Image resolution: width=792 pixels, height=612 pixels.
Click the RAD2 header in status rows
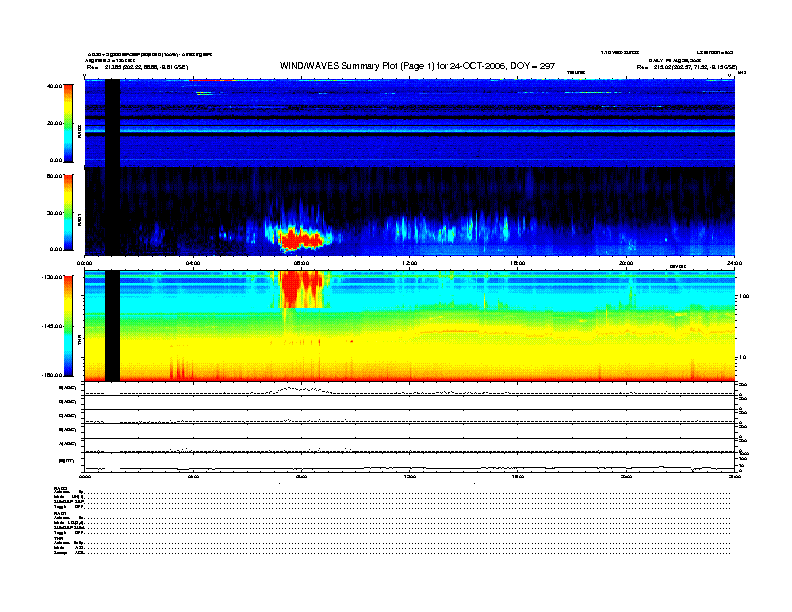pyautogui.click(x=61, y=488)
